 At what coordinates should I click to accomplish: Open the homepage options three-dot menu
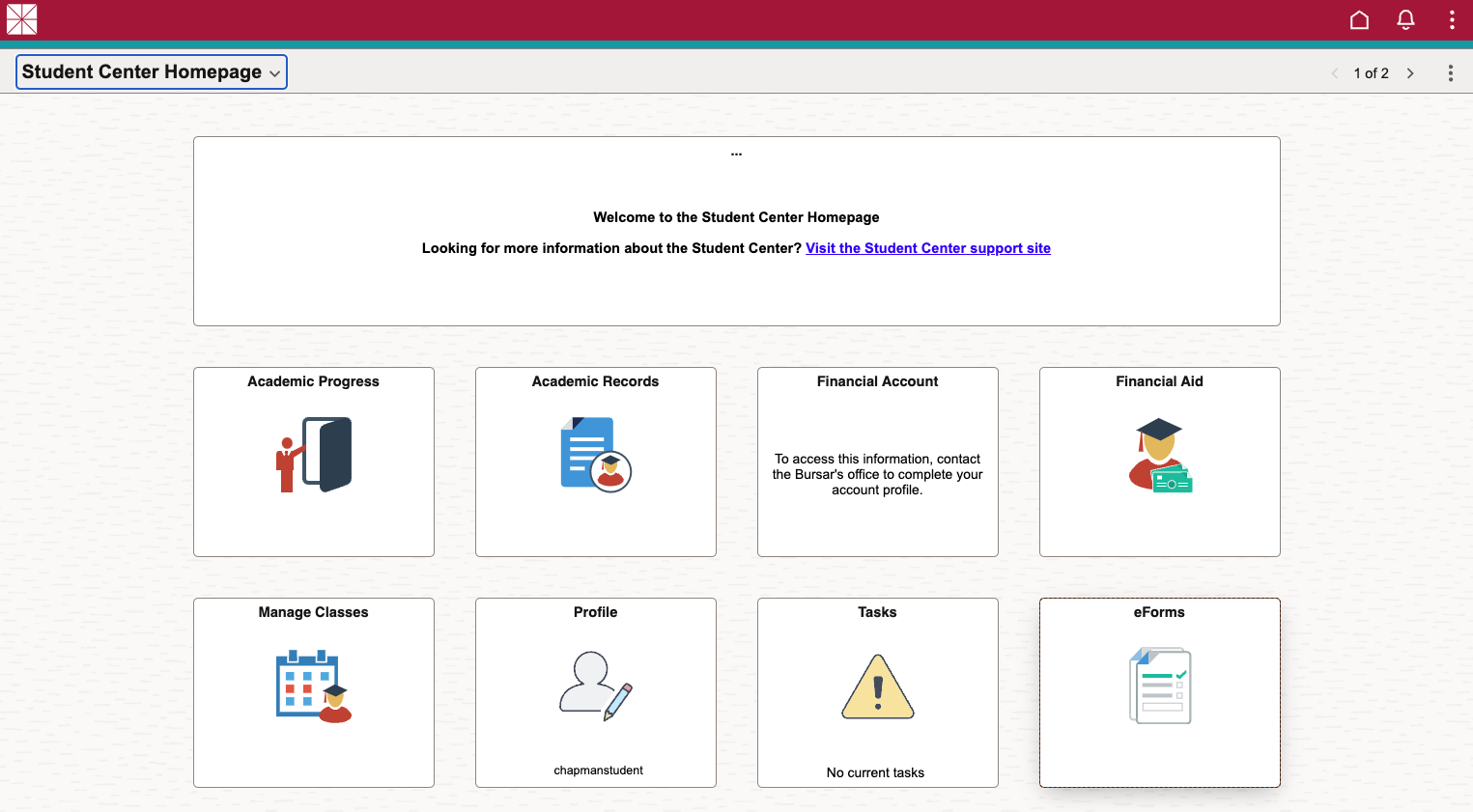point(1450,73)
